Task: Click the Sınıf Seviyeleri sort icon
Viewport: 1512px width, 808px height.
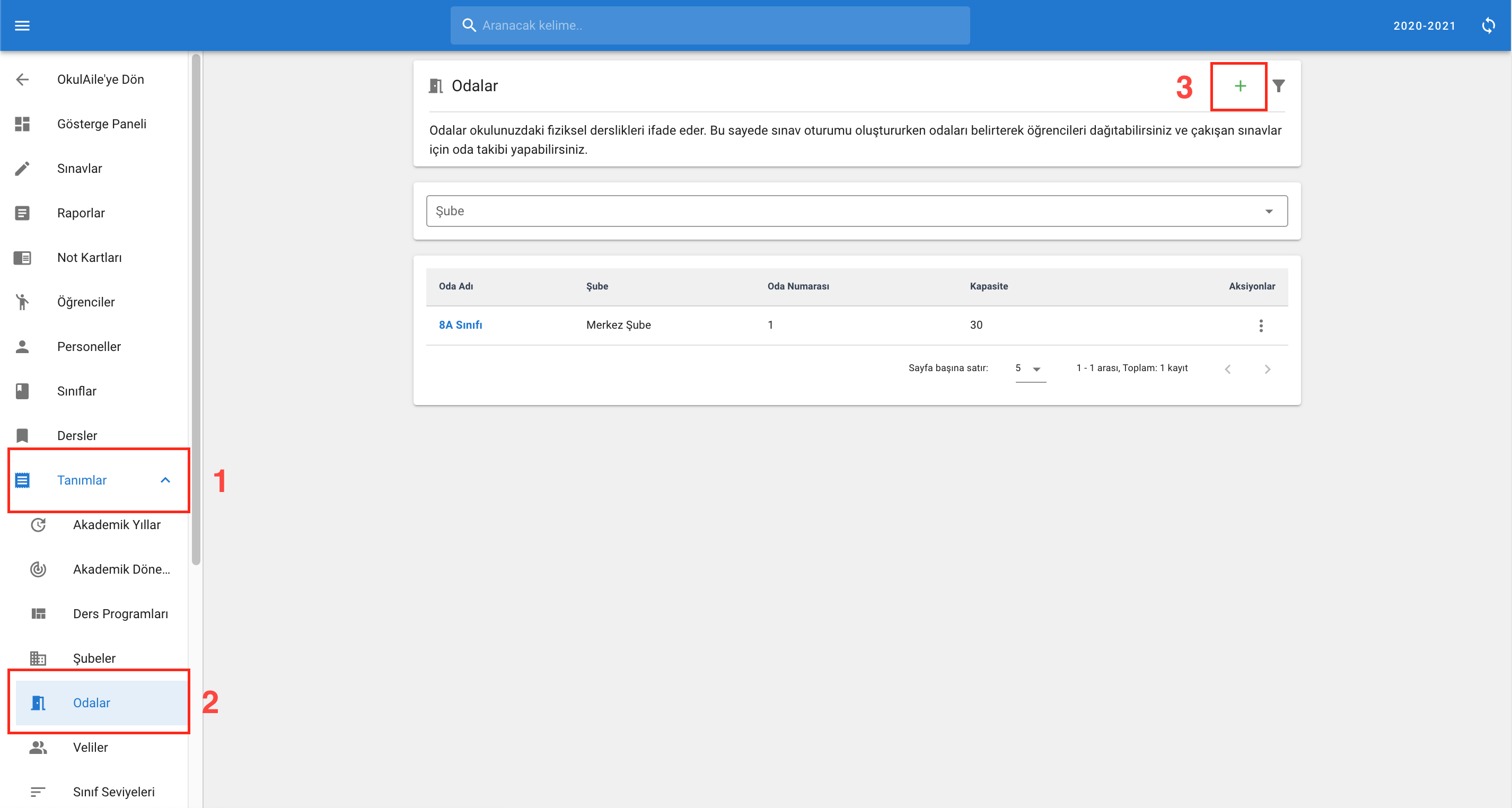Action: coord(38,792)
